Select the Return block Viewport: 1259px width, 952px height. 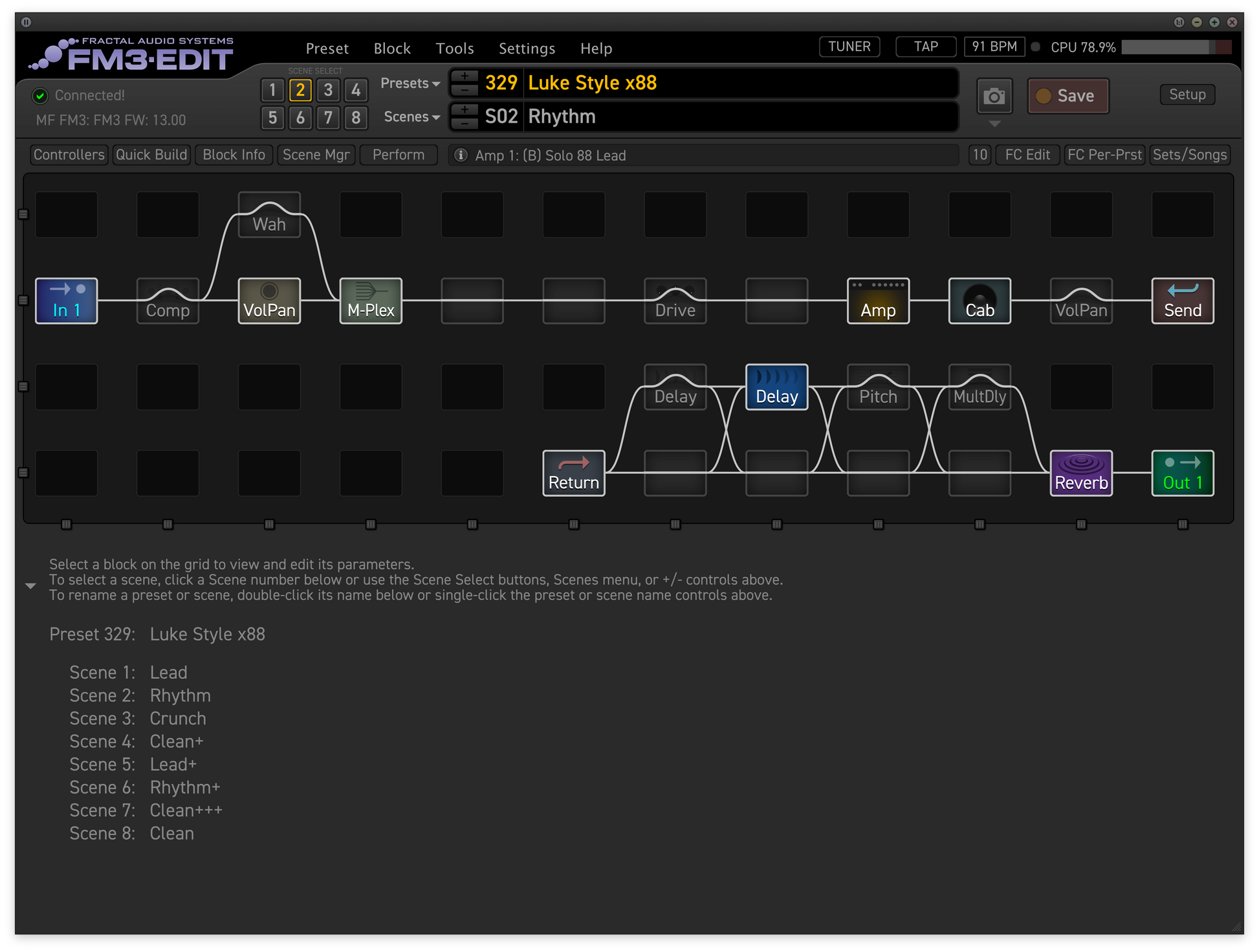pos(574,473)
